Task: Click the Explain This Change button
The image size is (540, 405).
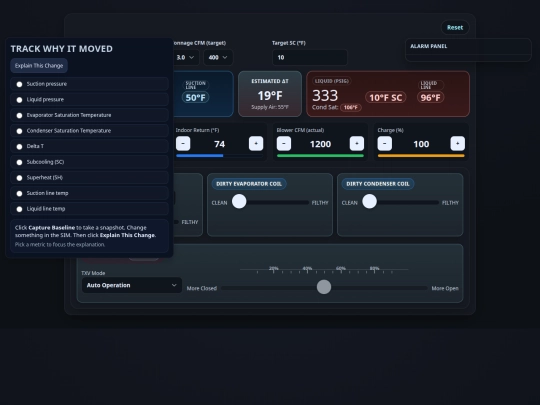Action: point(39,65)
